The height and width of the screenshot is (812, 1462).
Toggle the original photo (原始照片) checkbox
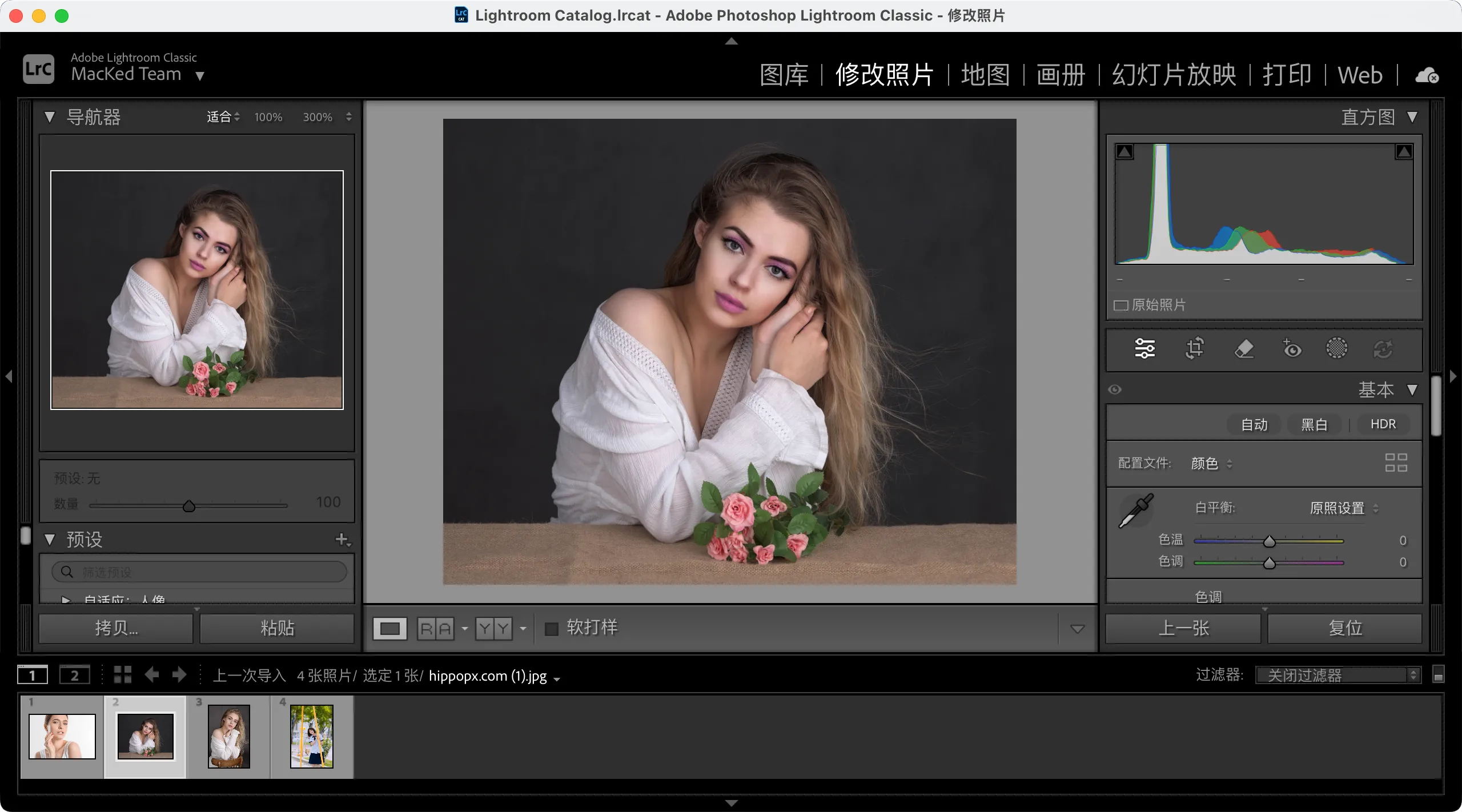[1120, 305]
